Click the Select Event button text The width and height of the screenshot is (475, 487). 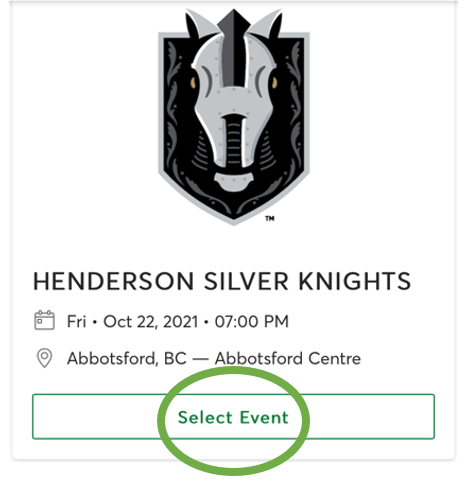tap(233, 417)
